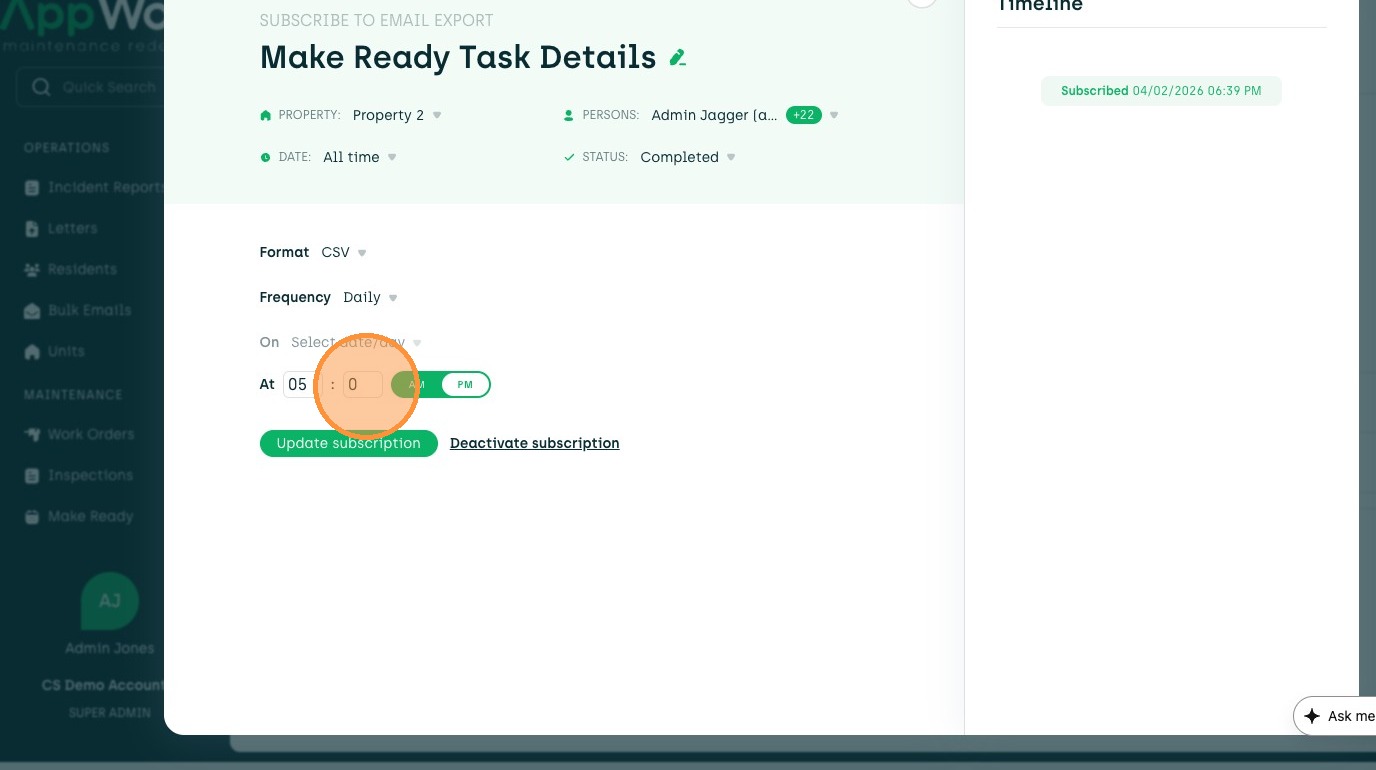Click the Subscribed 04/02/2026 06:39 PM entry

pyautogui.click(x=1161, y=91)
